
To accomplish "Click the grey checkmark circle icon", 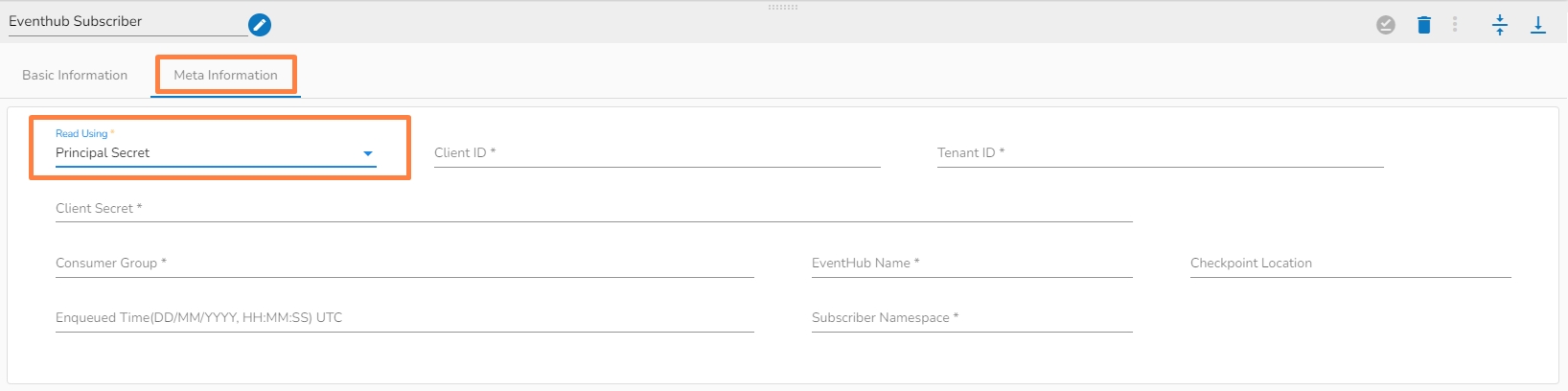I will pyautogui.click(x=1386, y=25).
